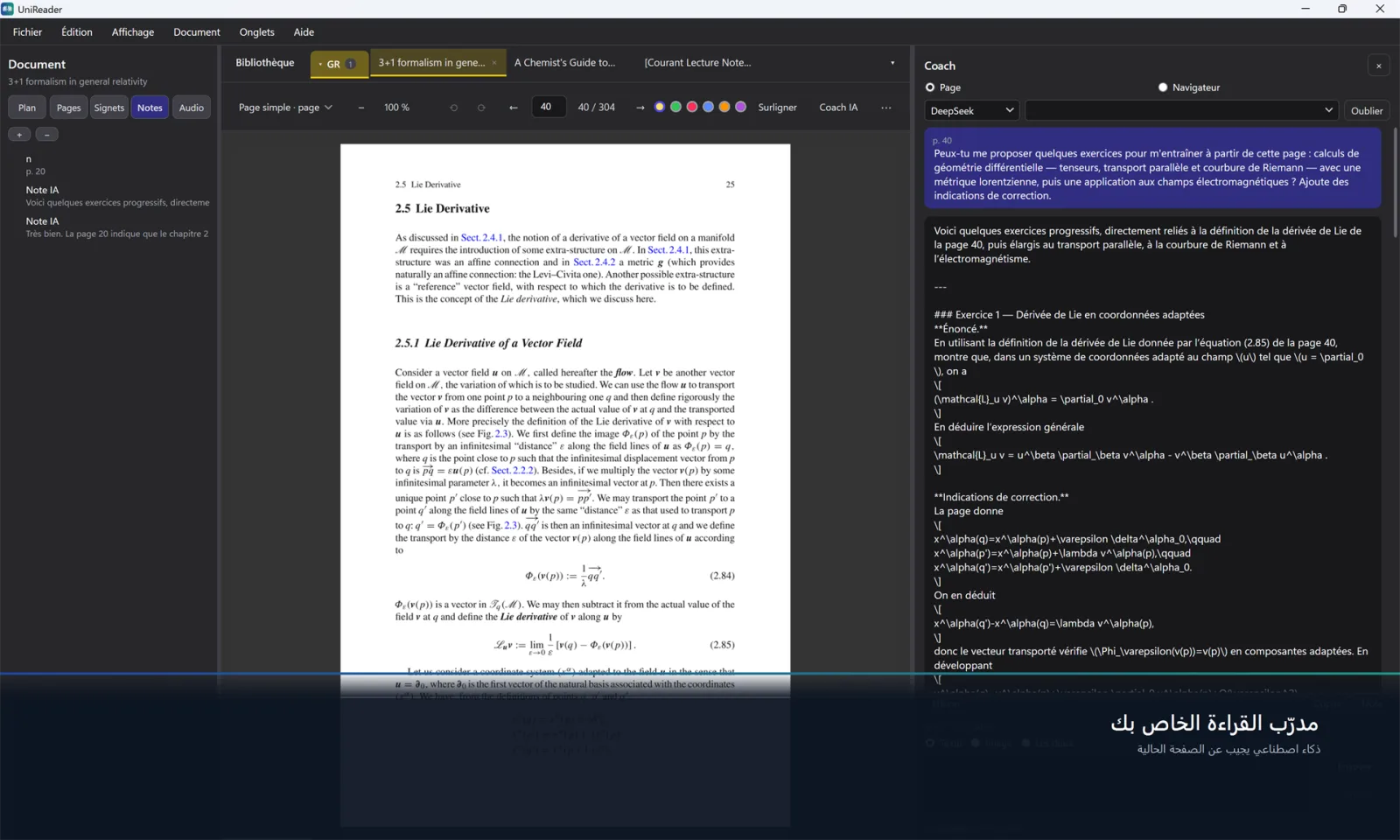This screenshot has height=840, width=1400.
Task: Remove the note with the minus button
Action: click(47, 134)
